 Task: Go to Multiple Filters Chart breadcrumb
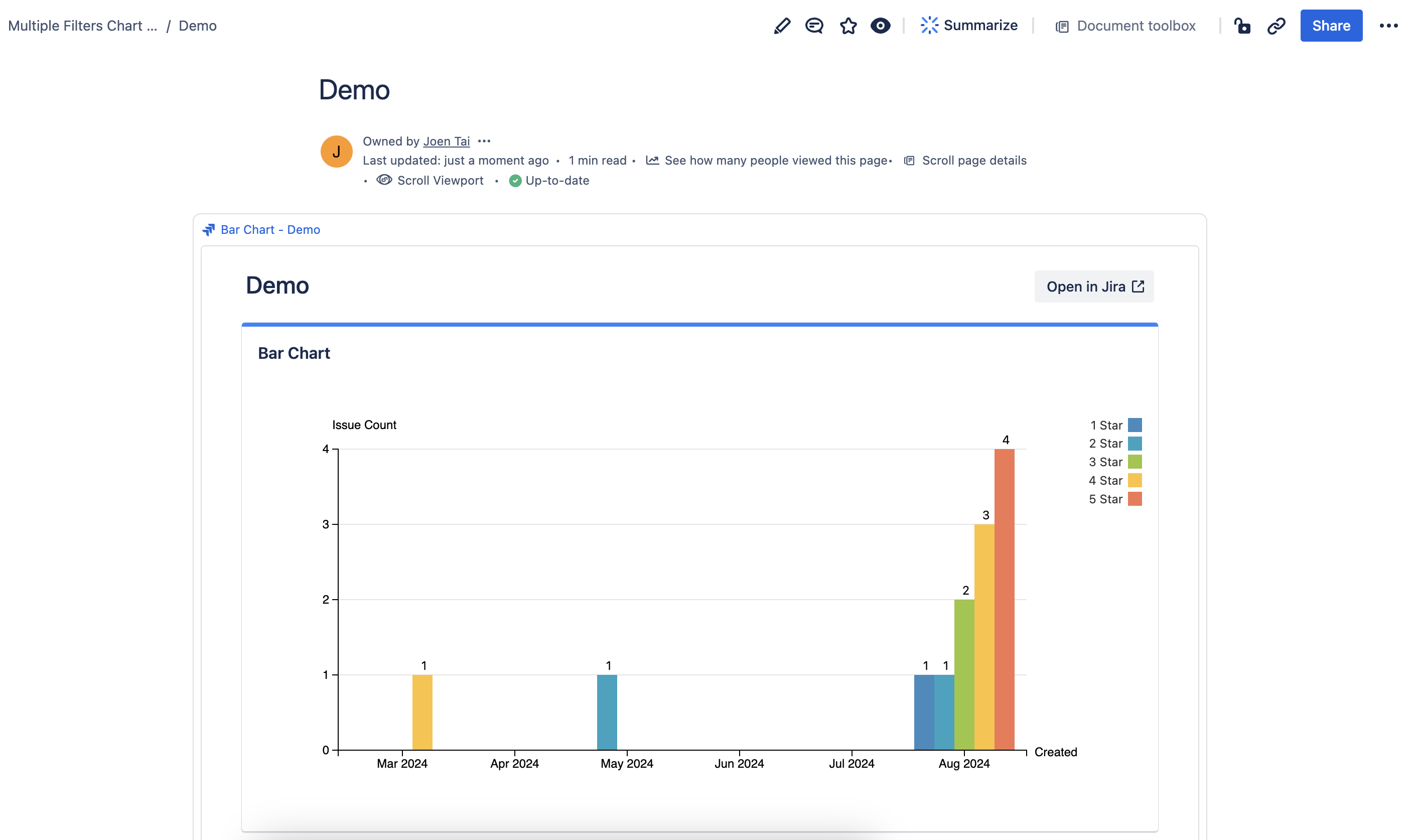[83, 26]
